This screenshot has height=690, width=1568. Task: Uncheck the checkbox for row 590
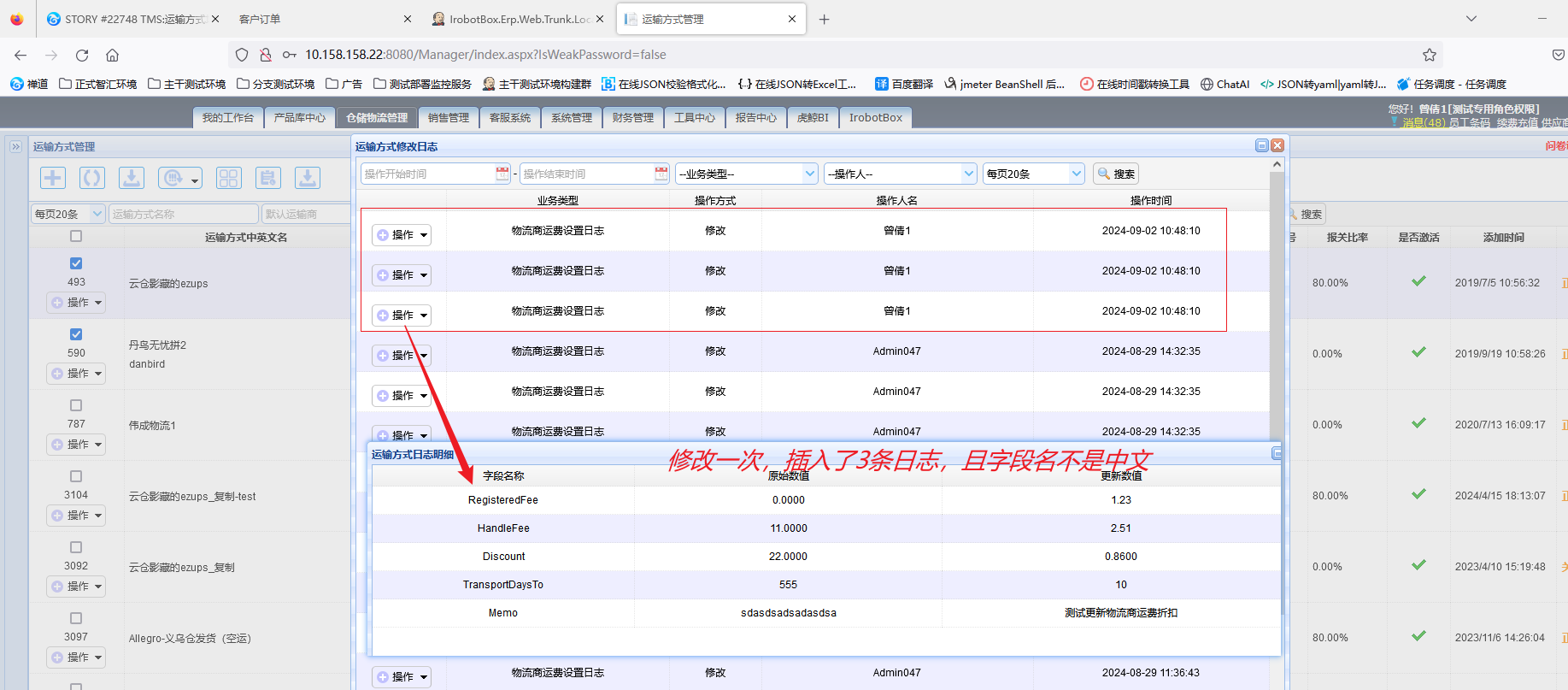76,334
